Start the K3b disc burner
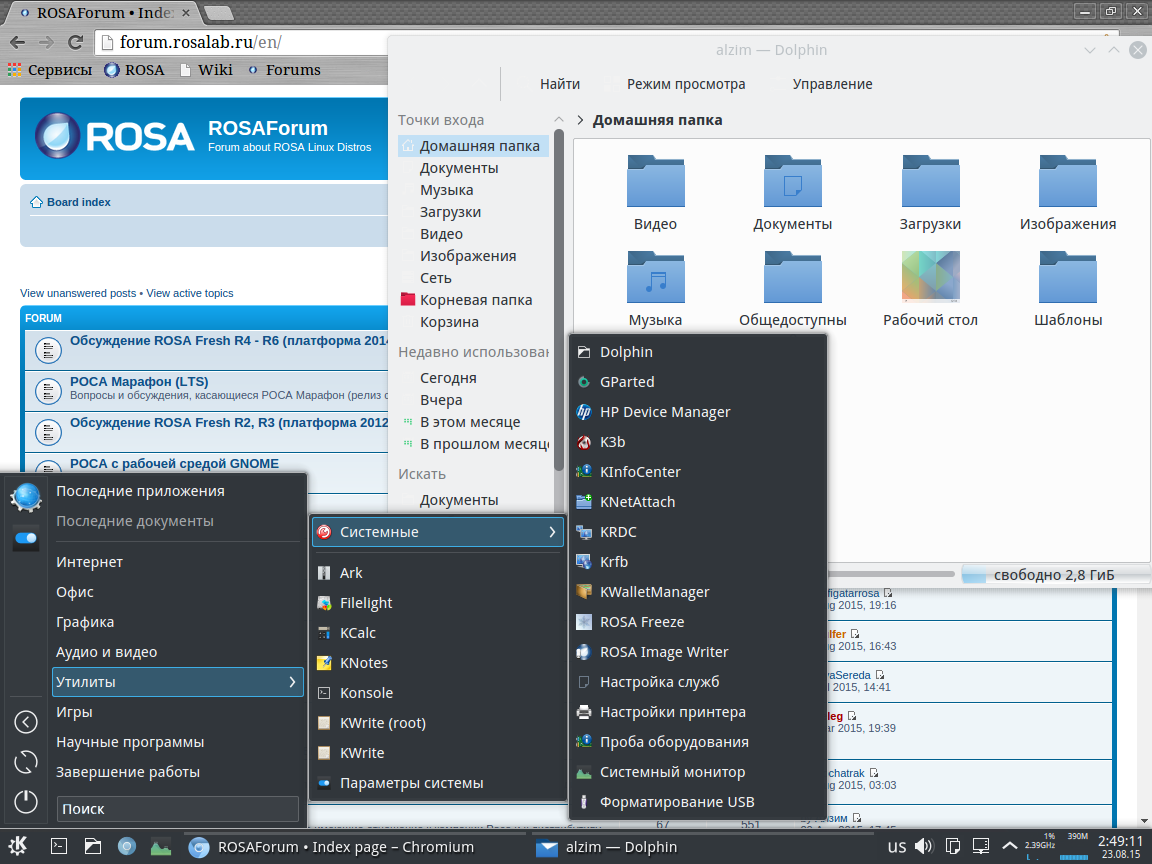Viewport: 1152px width, 864px height. tap(612, 442)
